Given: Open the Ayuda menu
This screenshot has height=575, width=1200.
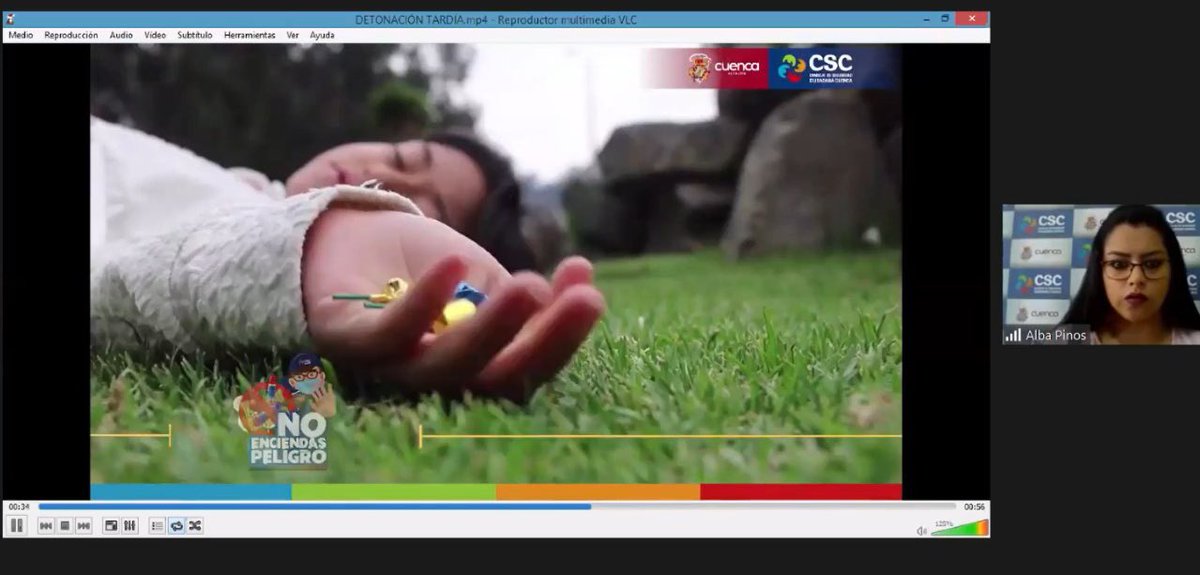Looking at the screenshot, I should coord(322,35).
